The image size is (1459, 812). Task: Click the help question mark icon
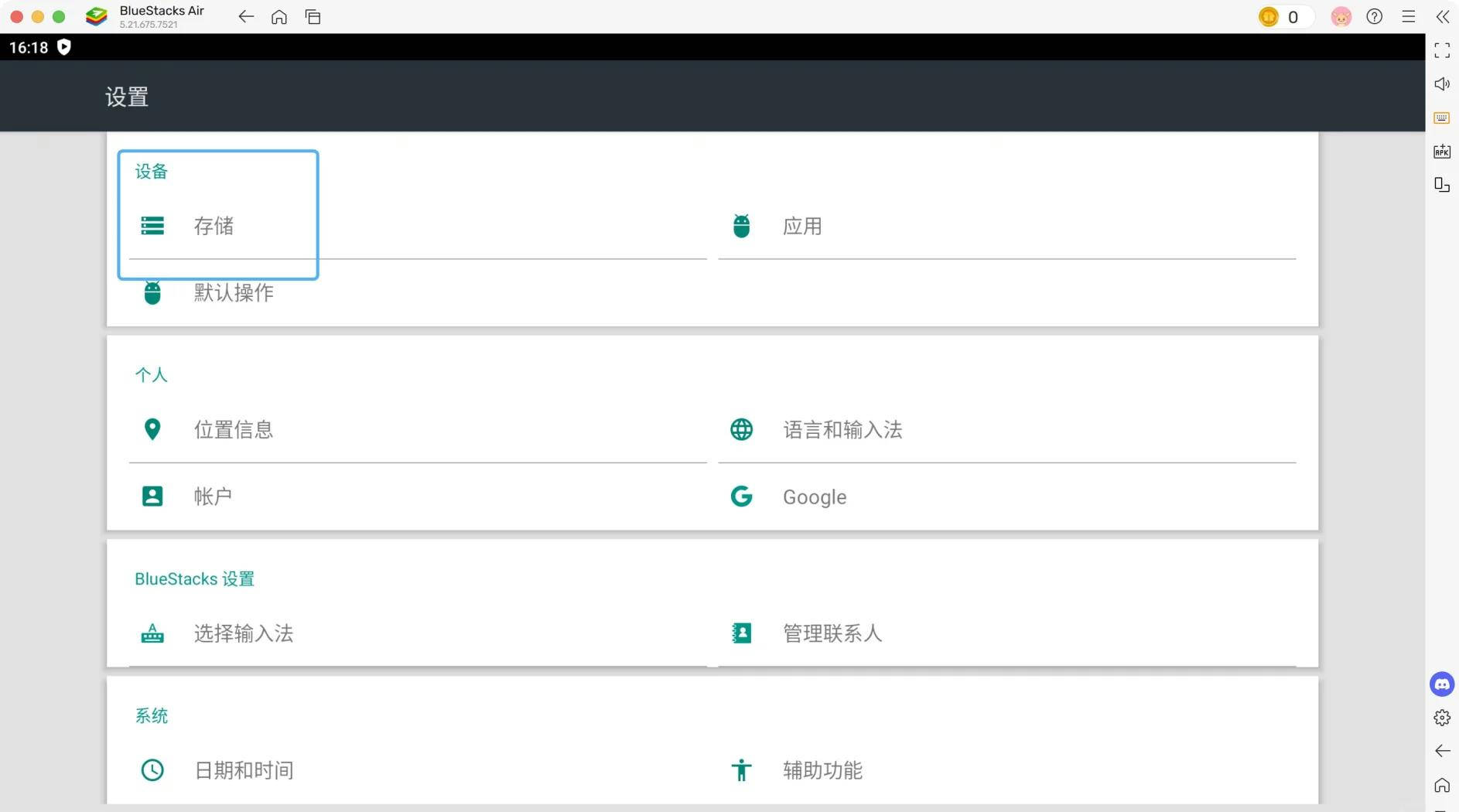(x=1374, y=16)
